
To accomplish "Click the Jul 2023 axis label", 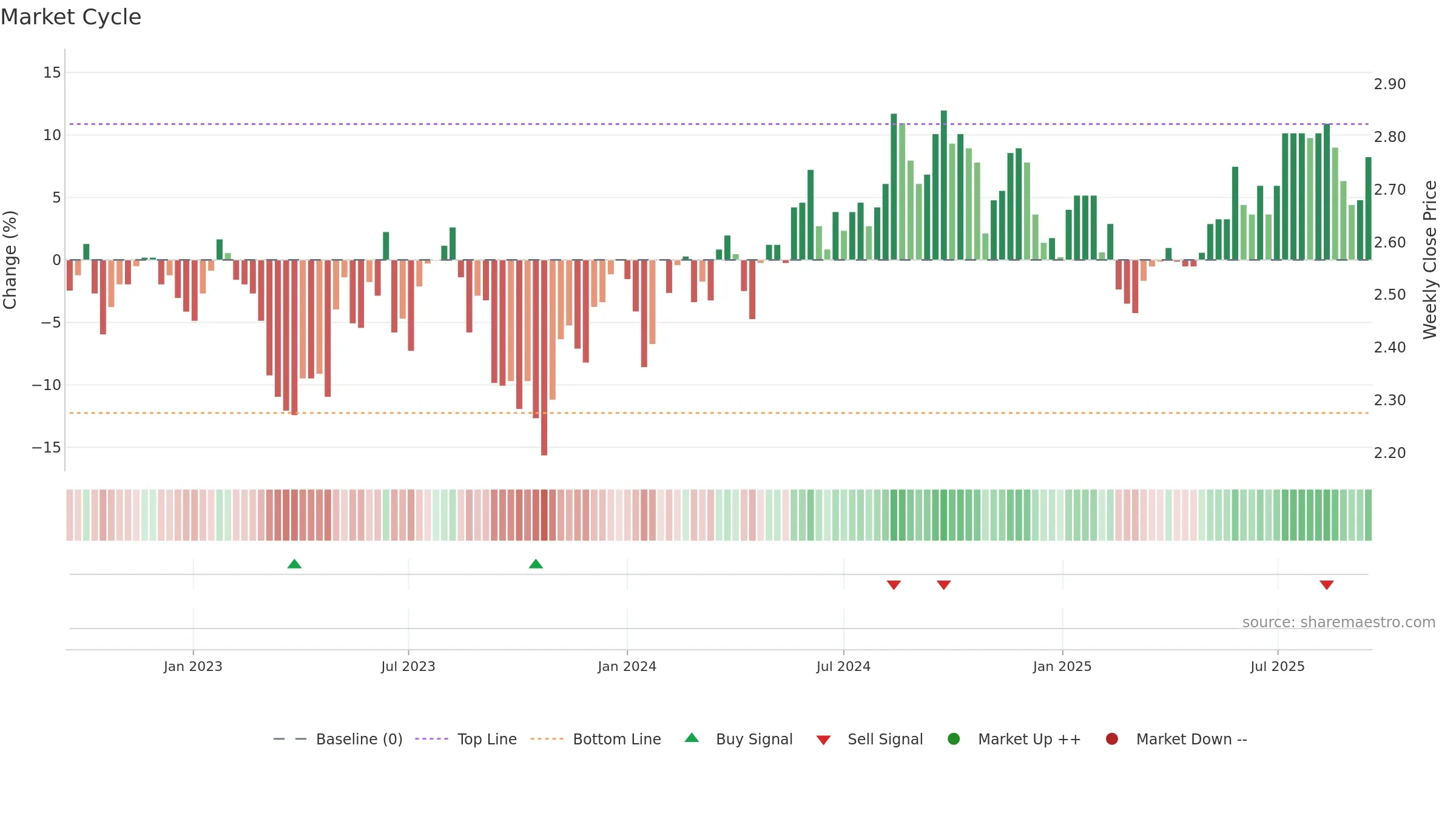I will (408, 666).
